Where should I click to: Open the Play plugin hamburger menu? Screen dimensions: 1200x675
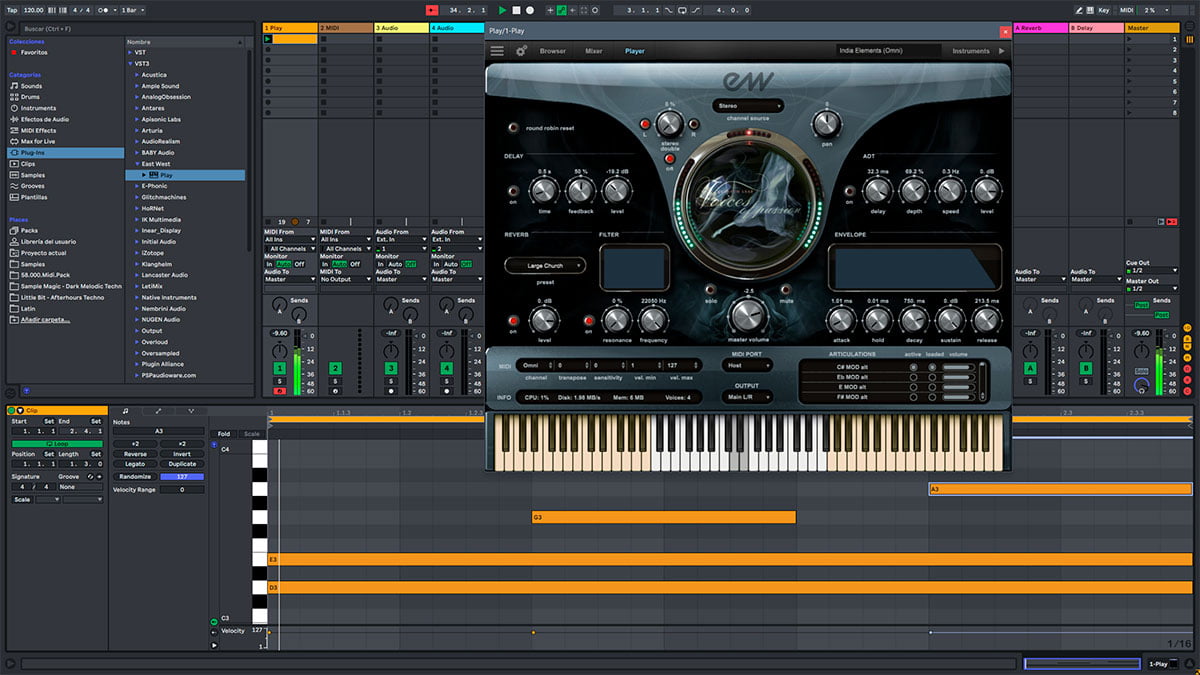(x=497, y=51)
